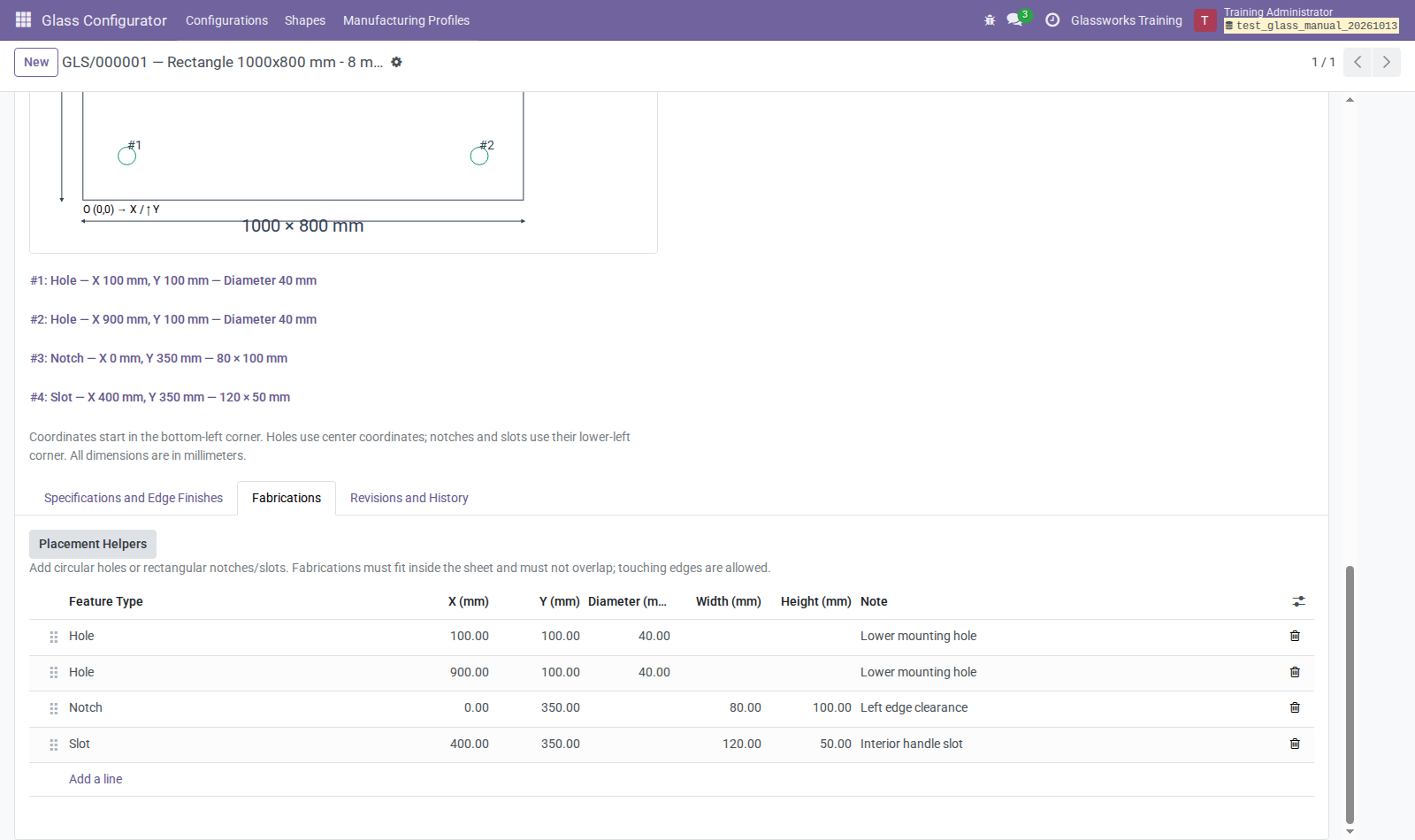Go to previous record arrow
This screenshot has height=840, width=1415.
pyautogui.click(x=1358, y=62)
